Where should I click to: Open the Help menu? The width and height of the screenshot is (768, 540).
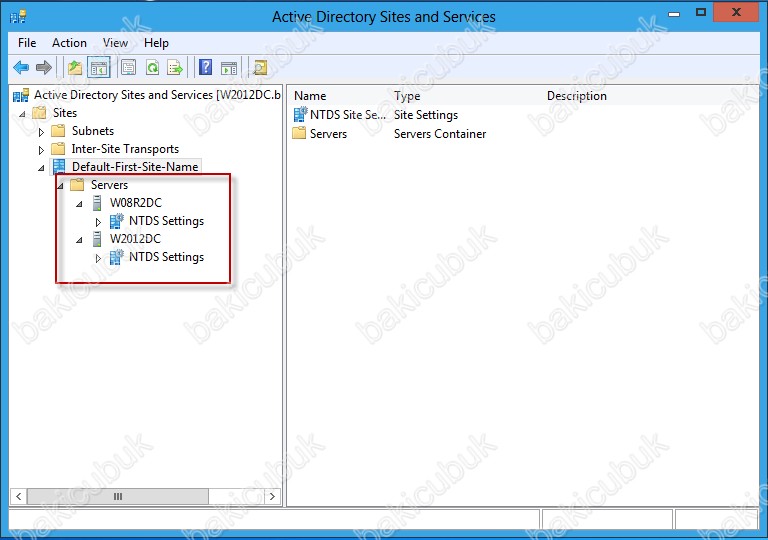coord(156,43)
